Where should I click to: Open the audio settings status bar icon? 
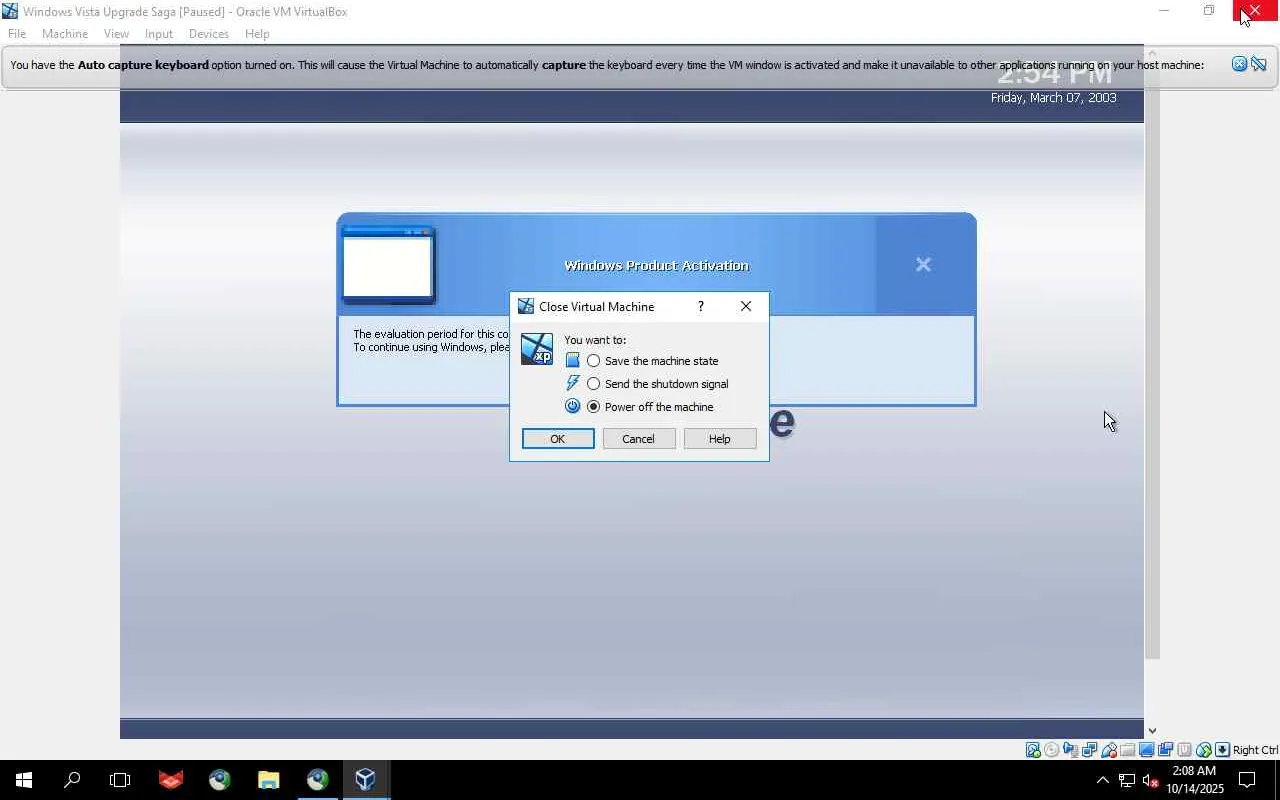point(1071,750)
